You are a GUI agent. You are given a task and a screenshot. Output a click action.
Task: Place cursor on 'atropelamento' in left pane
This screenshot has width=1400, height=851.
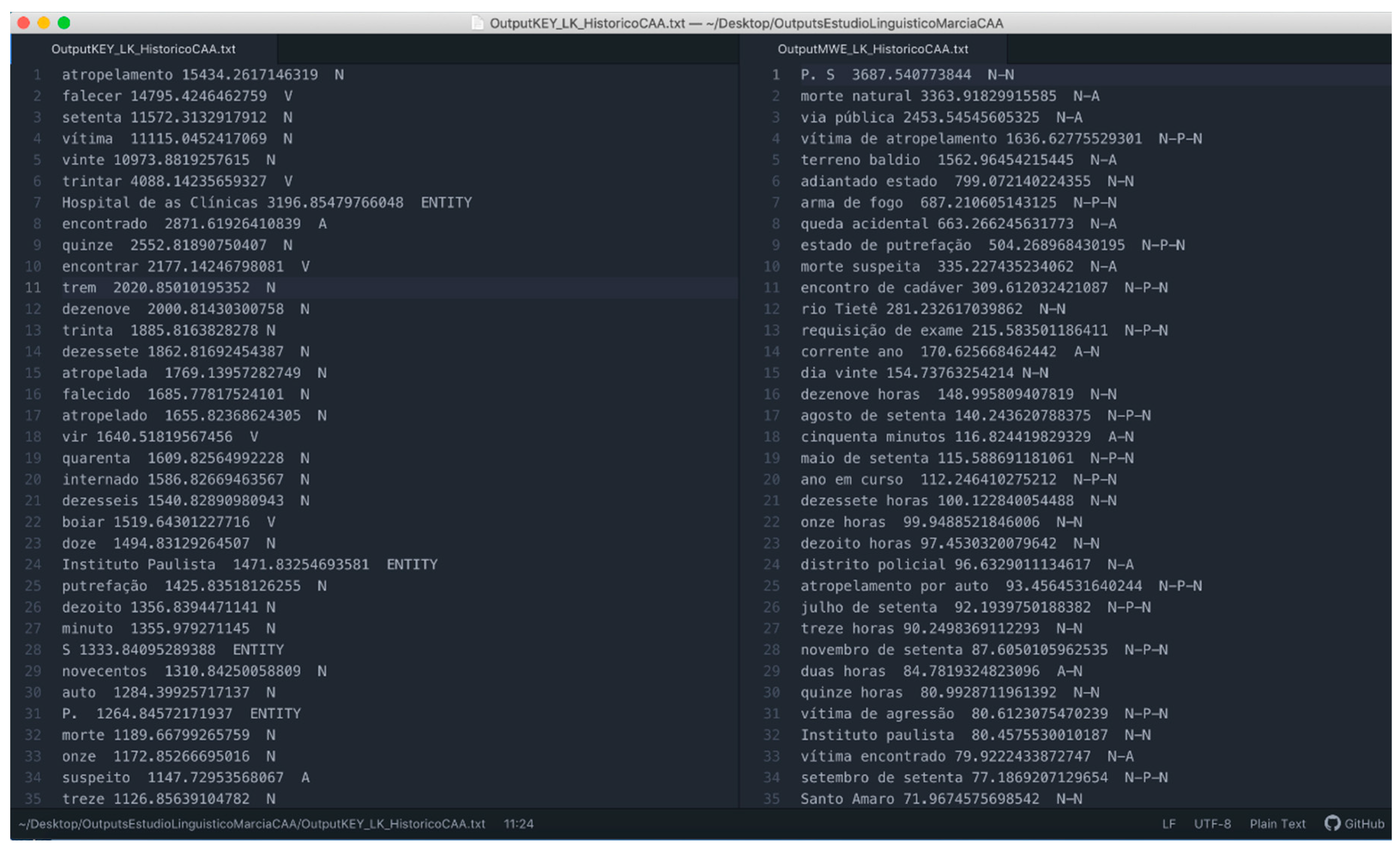[x=117, y=74]
